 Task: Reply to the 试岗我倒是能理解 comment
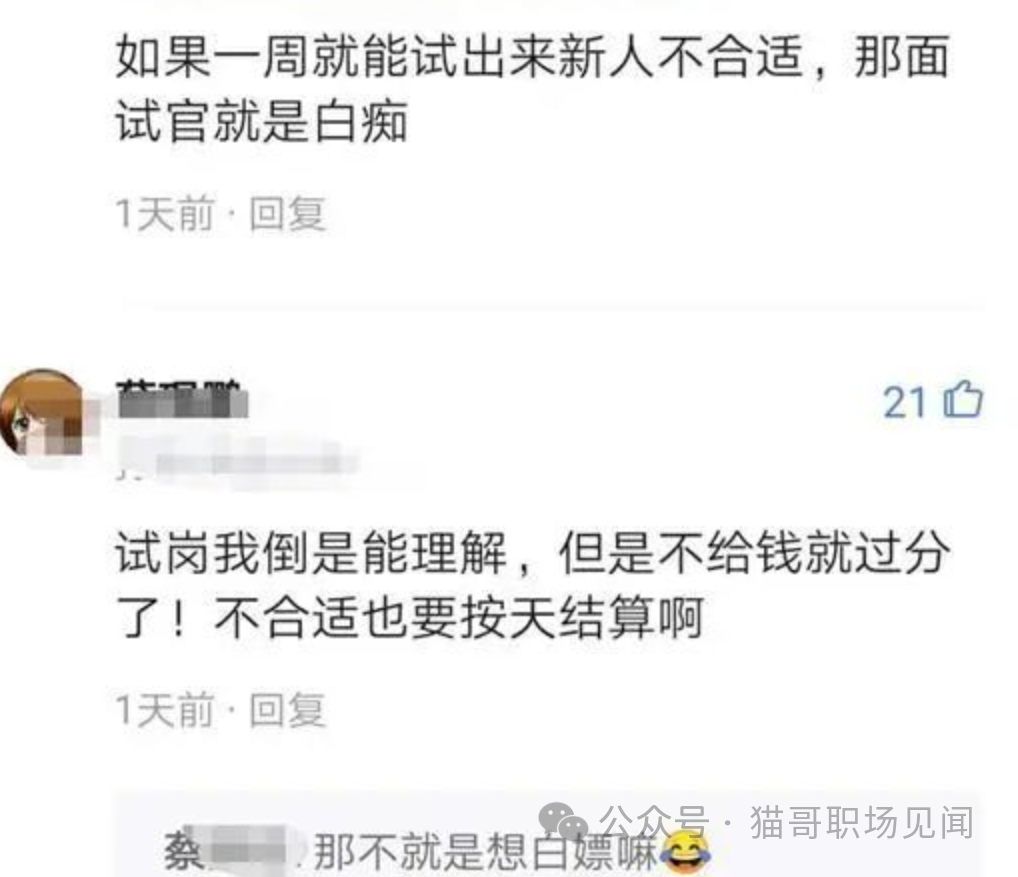[x=287, y=710]
